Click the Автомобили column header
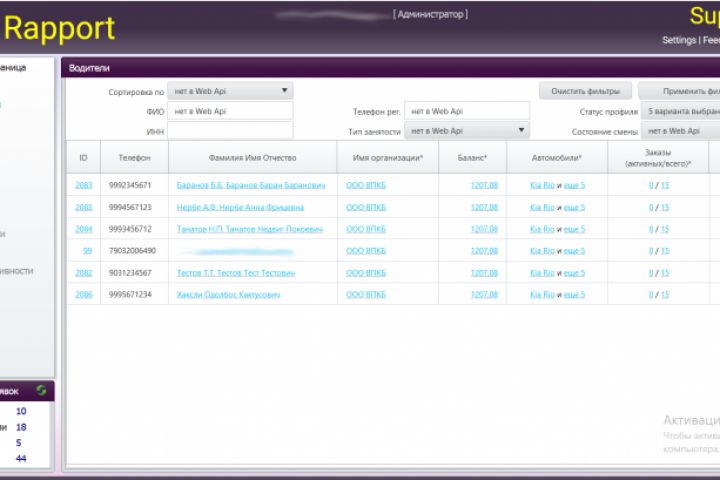The width and height of the screenshot is (720, 480). 557,158
